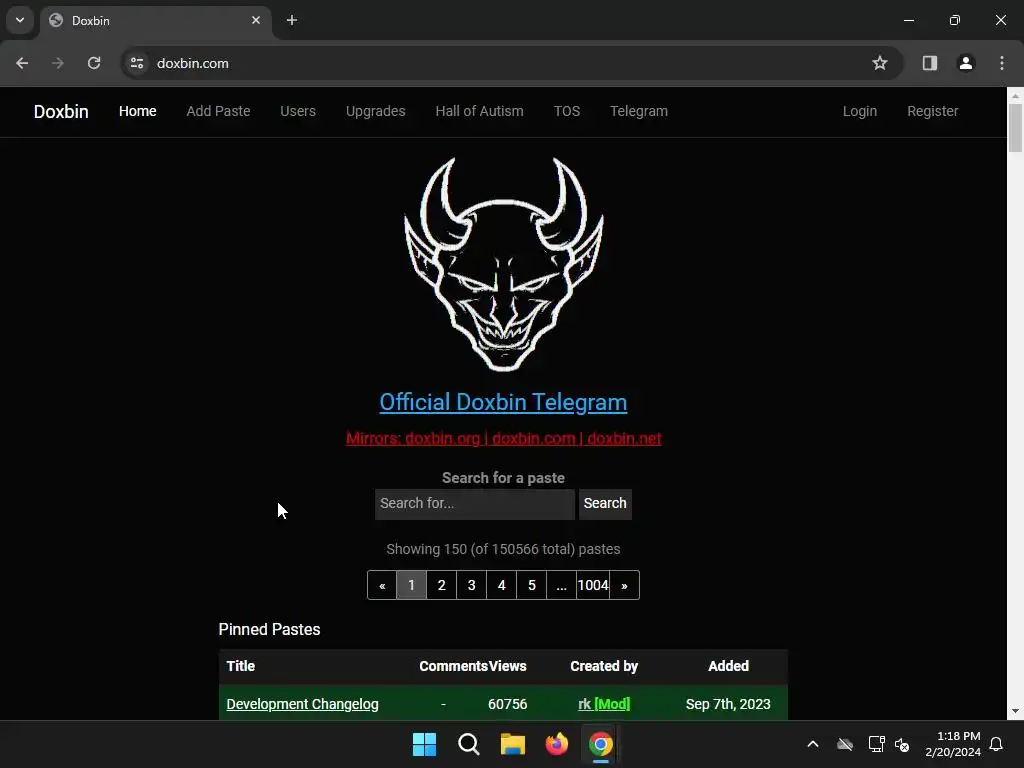Click the Pinned Pastes heading
Viewport: 1024px width, 768px height.
pyautogui.click(x=269, y=630)
